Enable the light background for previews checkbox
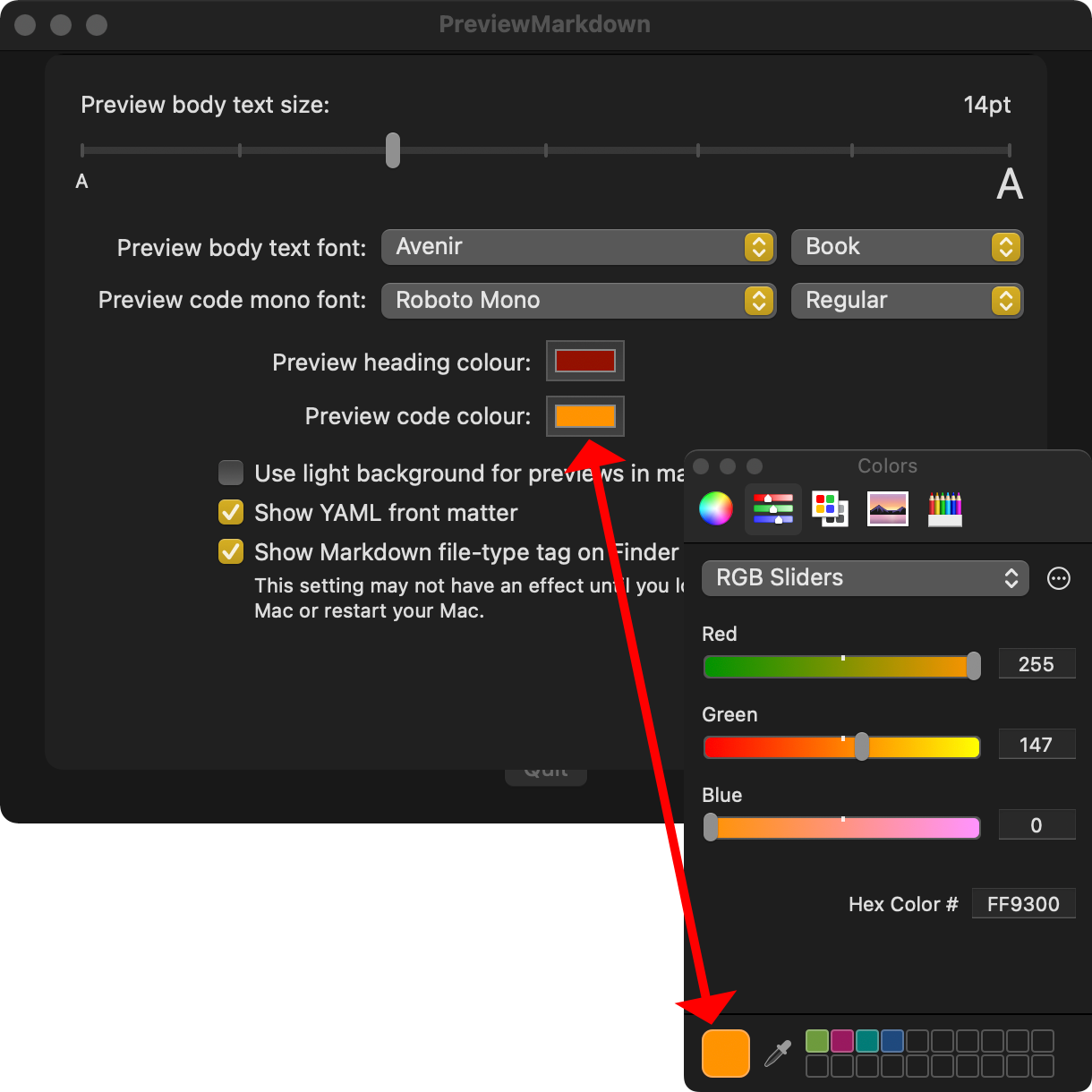The height and width of the screenshot is (1092, 1092). [x=231, y=473]
